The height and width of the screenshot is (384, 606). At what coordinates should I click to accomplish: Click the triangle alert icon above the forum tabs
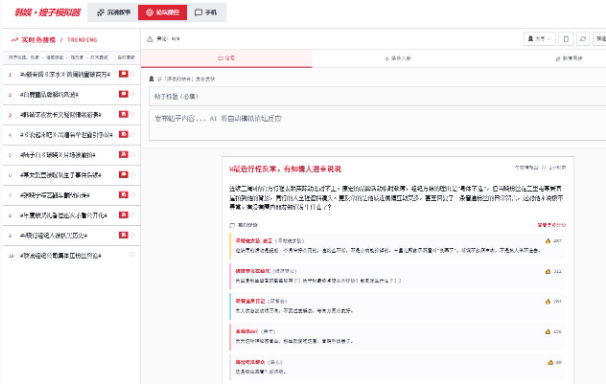pos(150,39)
